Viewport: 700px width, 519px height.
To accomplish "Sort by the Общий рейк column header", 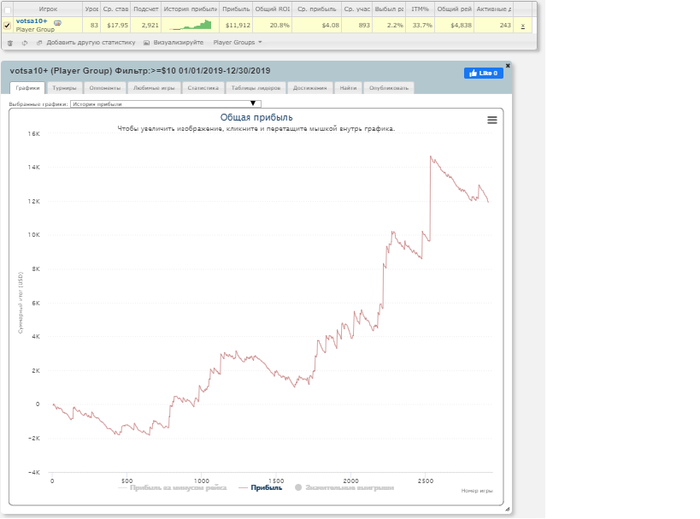I will (x=454, y=9).
